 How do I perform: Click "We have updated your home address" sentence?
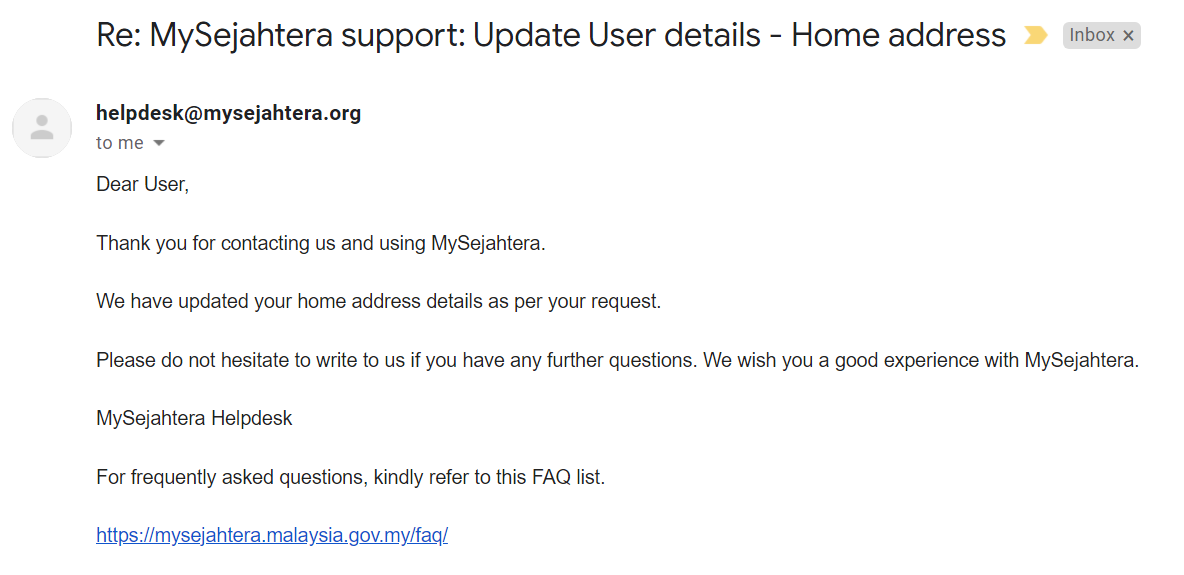point(300,301)
